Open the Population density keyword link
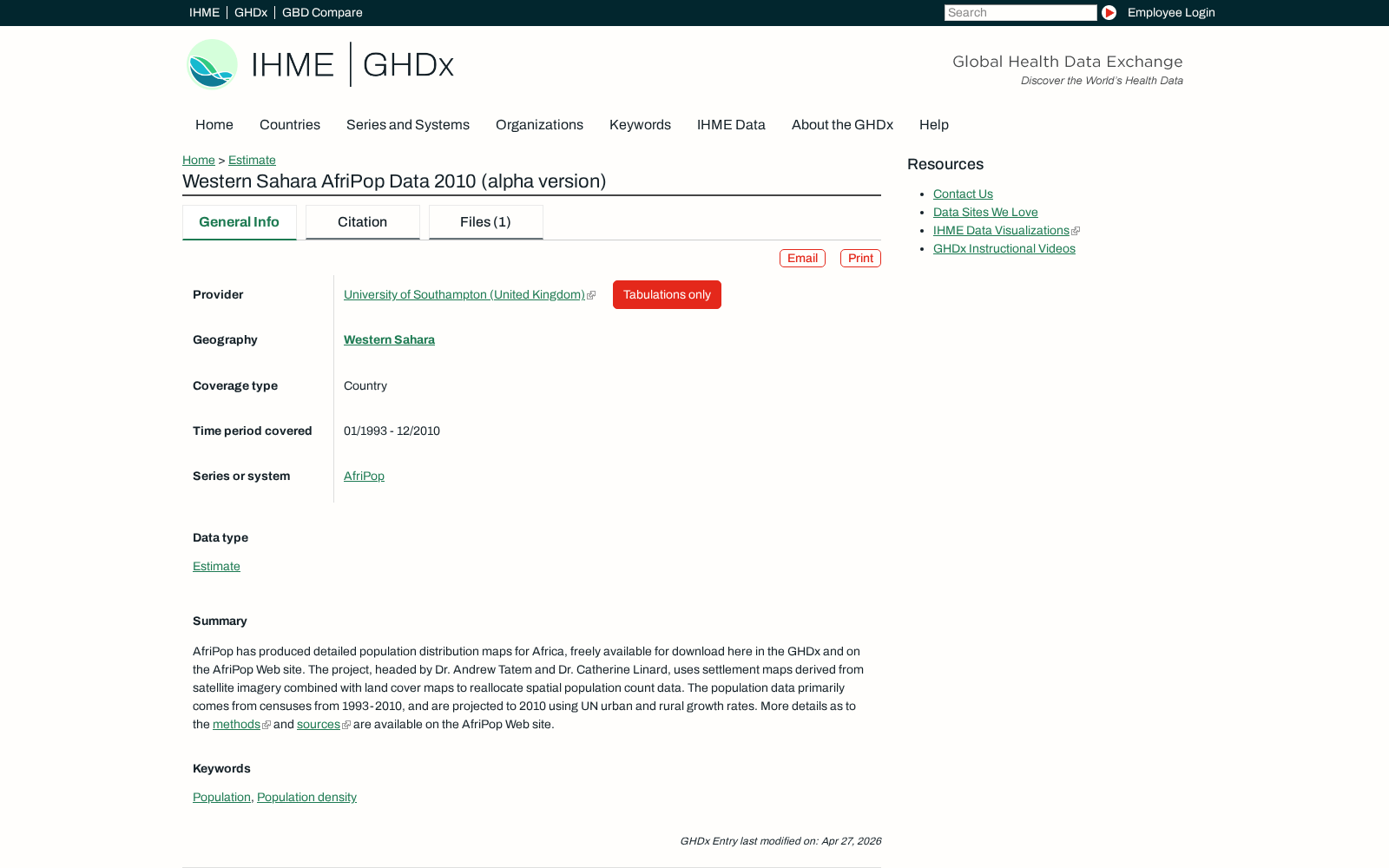 click(306, 797)
